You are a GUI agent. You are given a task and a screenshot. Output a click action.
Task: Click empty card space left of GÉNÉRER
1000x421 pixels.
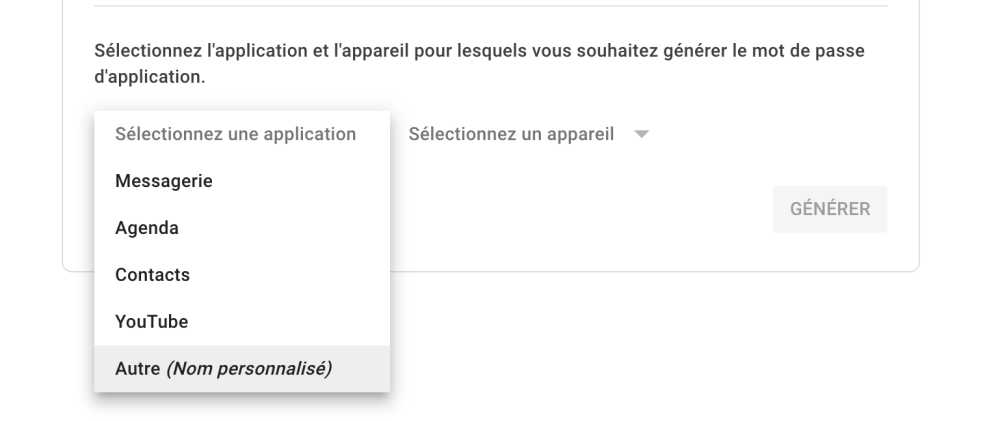click(600, 210)
